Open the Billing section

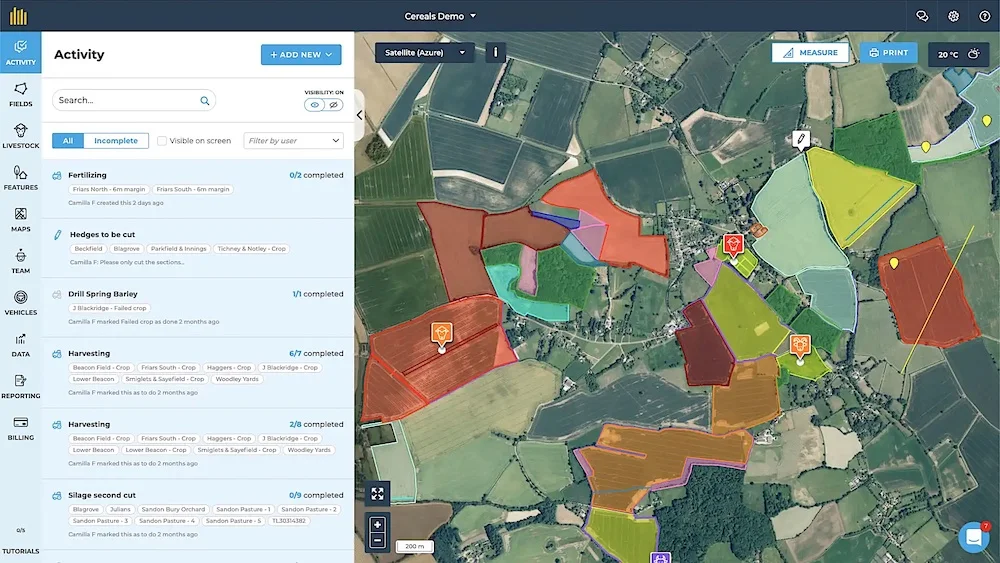coord(20,428)
